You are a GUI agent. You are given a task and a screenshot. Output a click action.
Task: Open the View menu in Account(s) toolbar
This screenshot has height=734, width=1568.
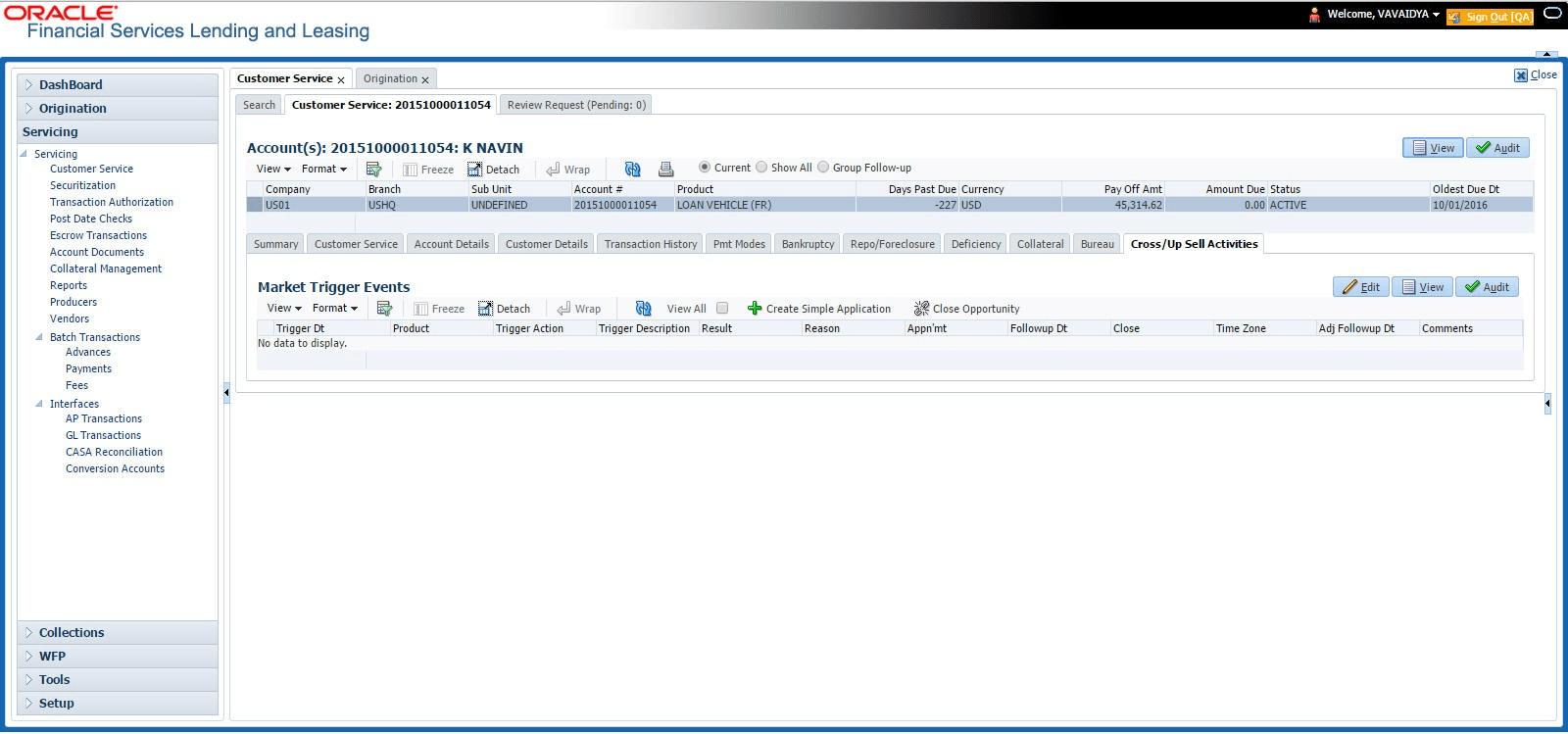pyautogui.click(x=273, y=169)
